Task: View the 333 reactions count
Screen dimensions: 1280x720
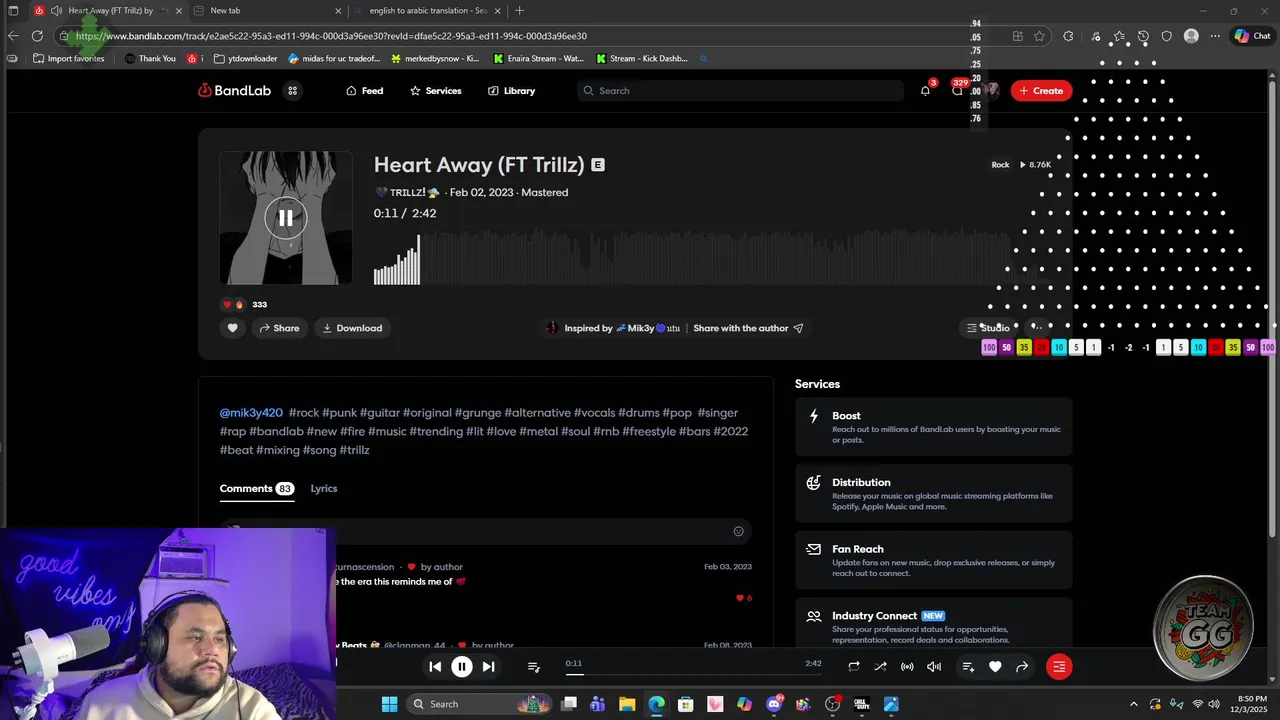Action: click(259, 304)
